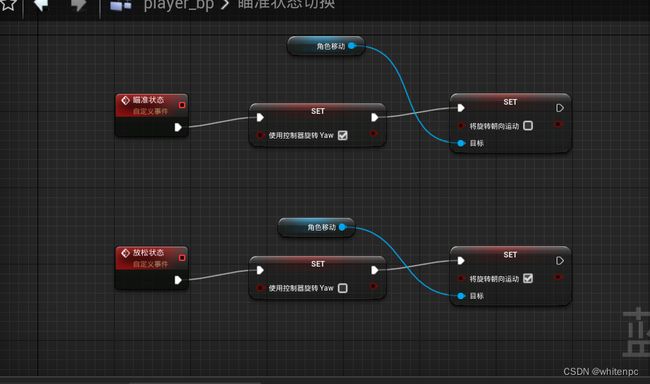Click the 瞄准状态切换 breadcrumb graph name
Viewport: 650px width, 384px height.
286,4
